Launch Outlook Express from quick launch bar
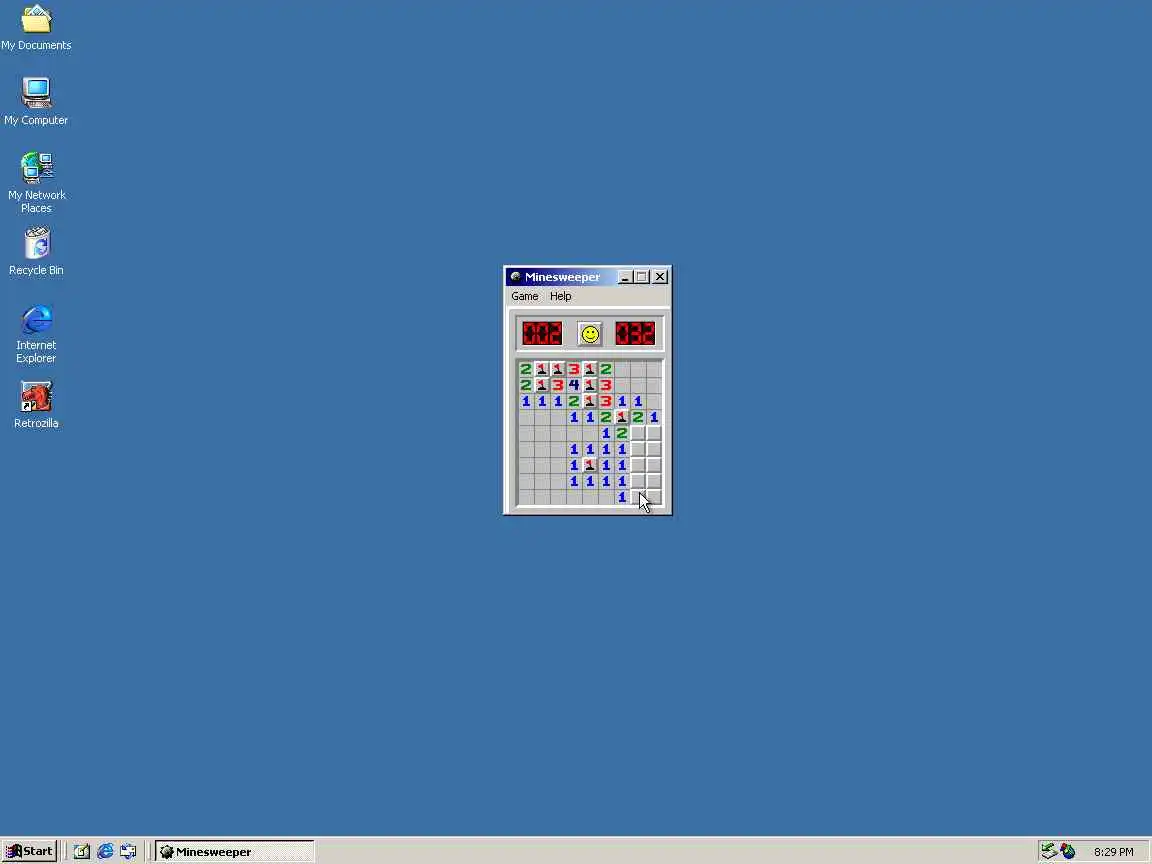 129,852
